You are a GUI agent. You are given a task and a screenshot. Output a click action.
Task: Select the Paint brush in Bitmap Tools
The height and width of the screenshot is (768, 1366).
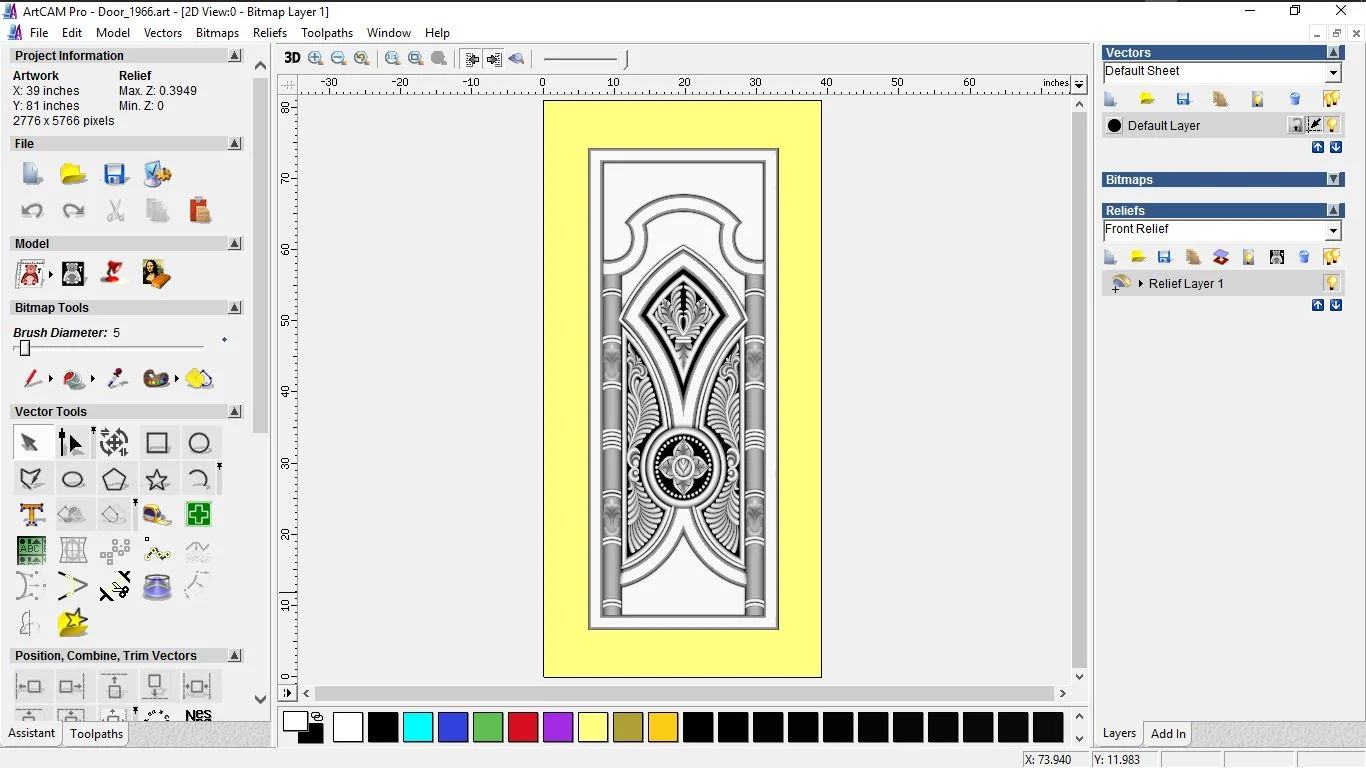[x=30, y=379]
